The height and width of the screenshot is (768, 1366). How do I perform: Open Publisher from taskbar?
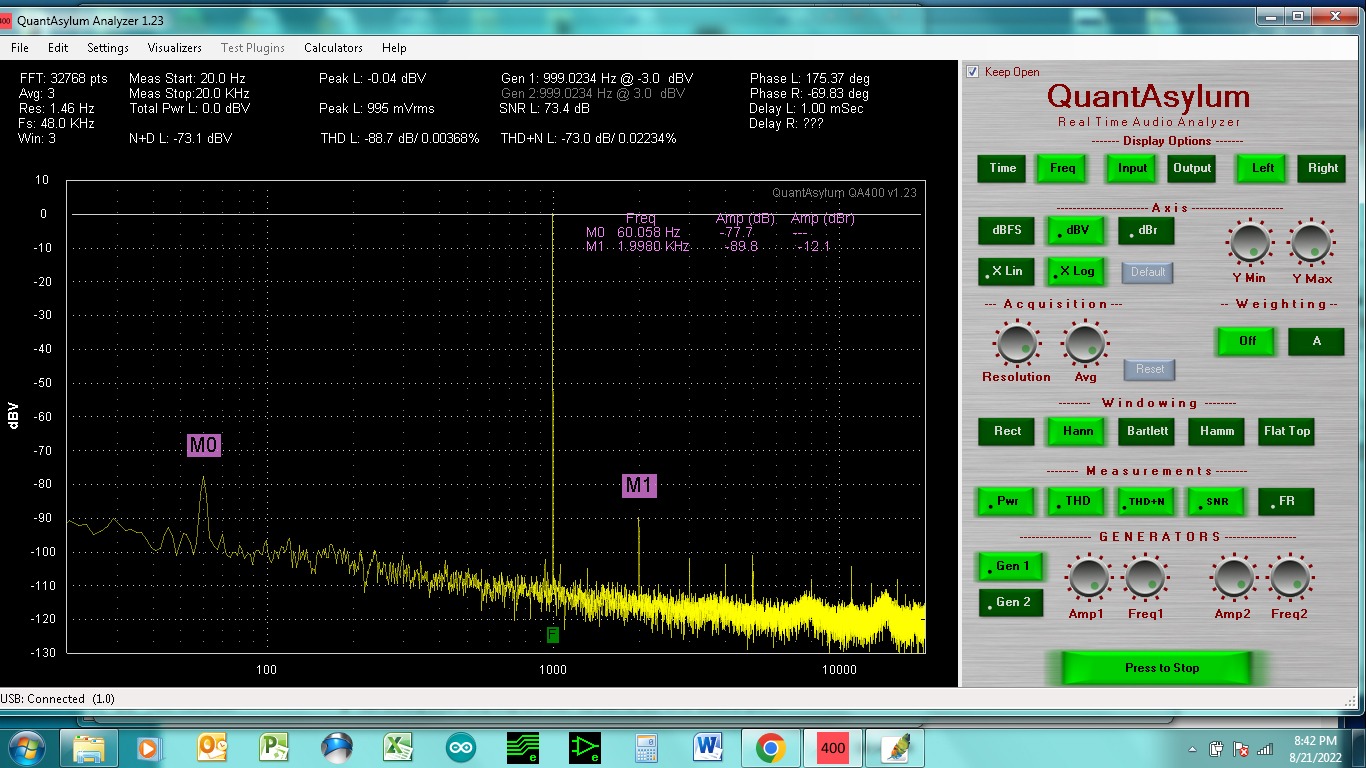coord(274,748)
